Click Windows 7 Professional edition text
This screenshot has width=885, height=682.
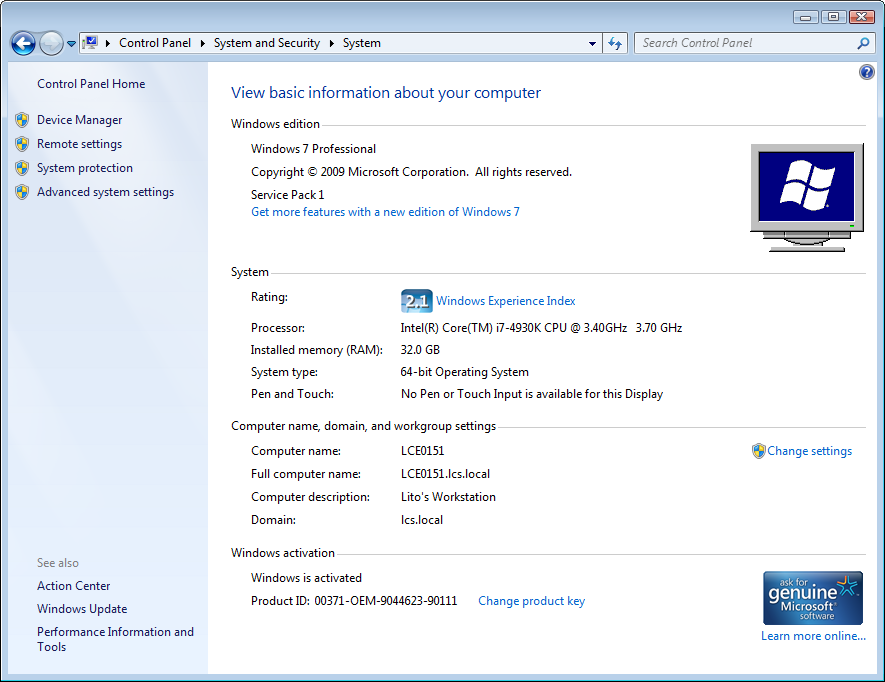313,149
